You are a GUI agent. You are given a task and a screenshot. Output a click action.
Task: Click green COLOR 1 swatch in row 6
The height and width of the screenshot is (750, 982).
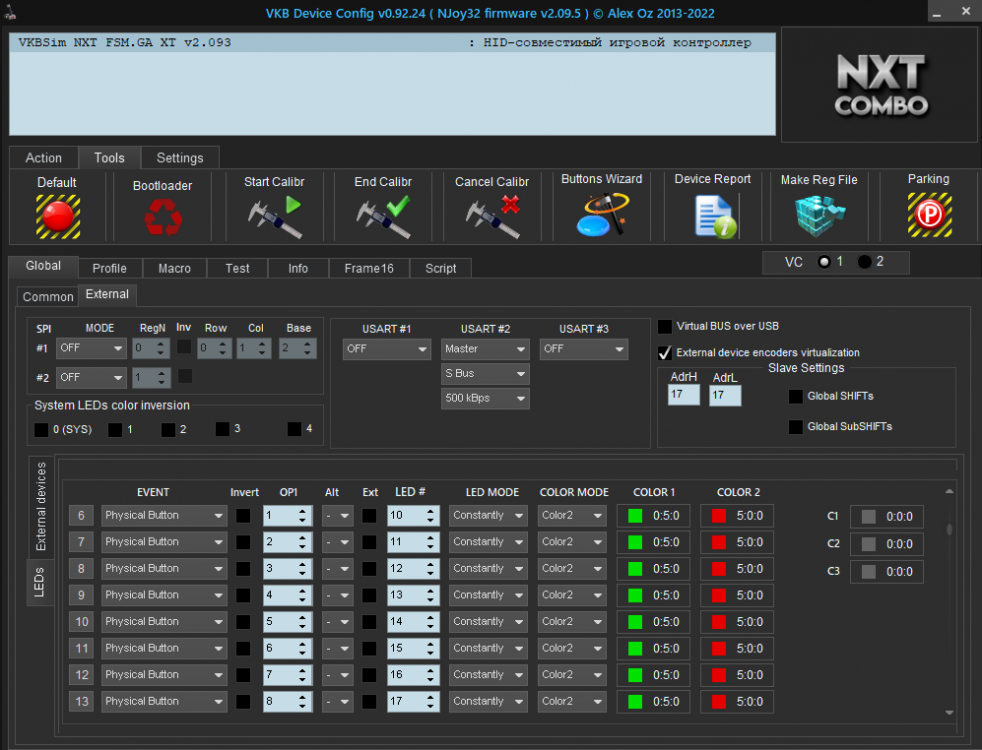634,516
